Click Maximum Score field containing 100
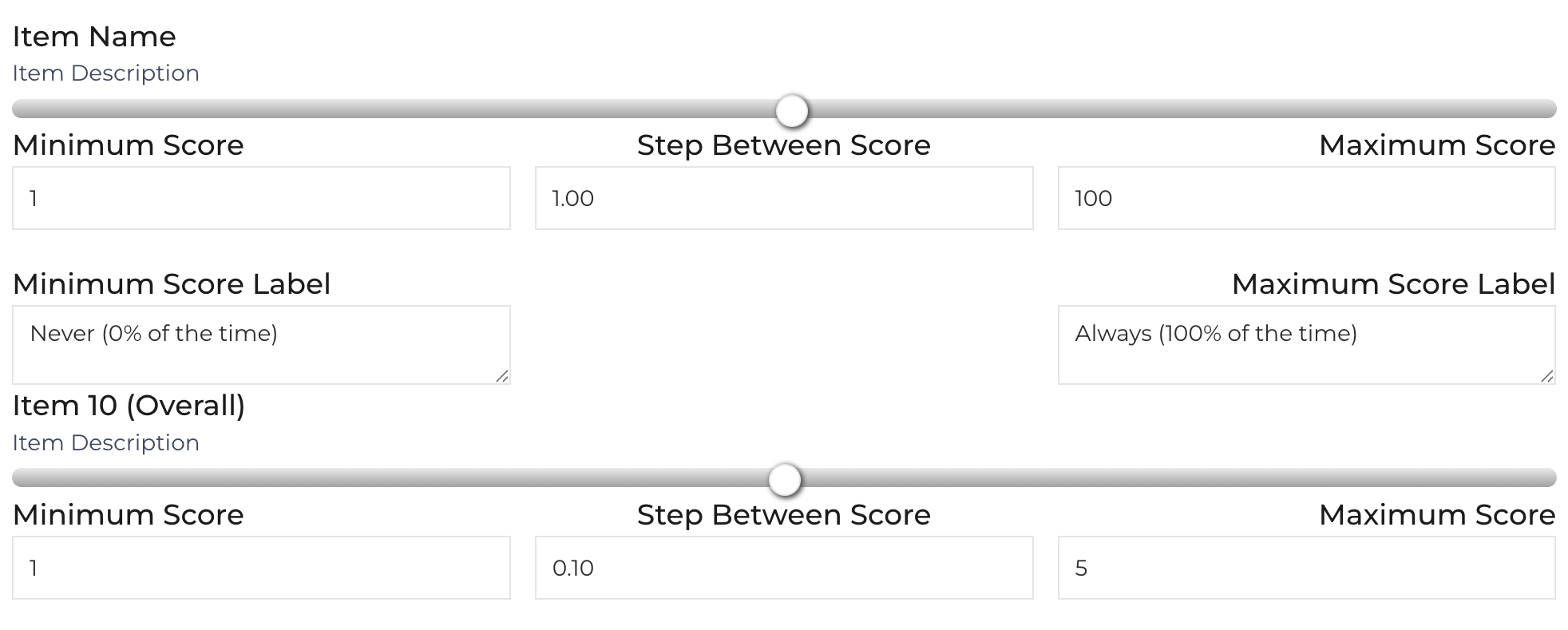This screenshot has width=1568, height=630. 1306,198
